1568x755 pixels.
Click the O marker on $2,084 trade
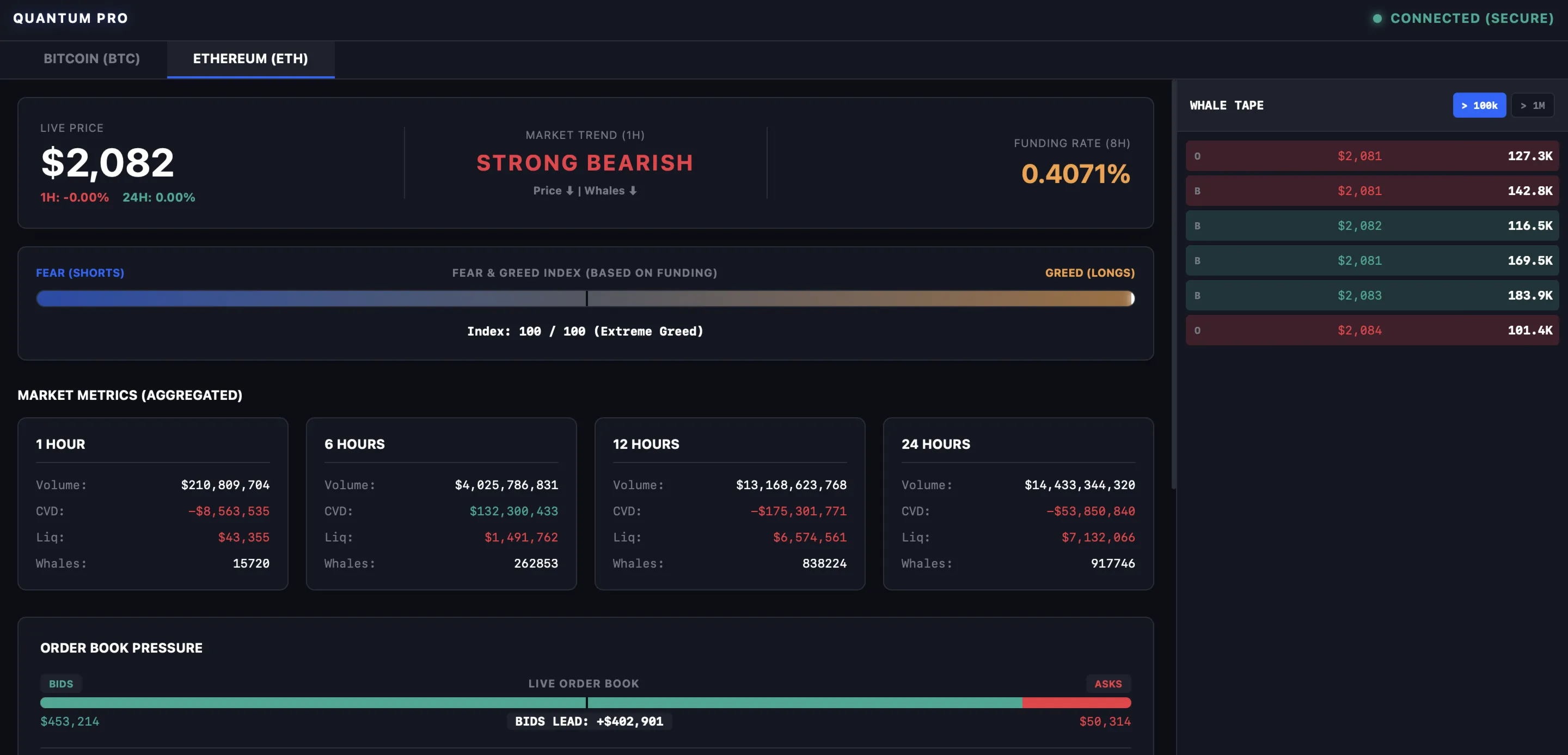(1197, 331)
